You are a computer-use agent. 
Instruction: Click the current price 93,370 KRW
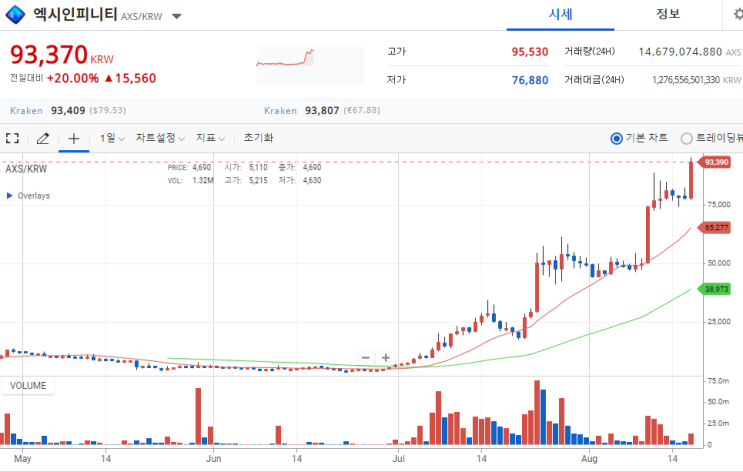point(62,54)
